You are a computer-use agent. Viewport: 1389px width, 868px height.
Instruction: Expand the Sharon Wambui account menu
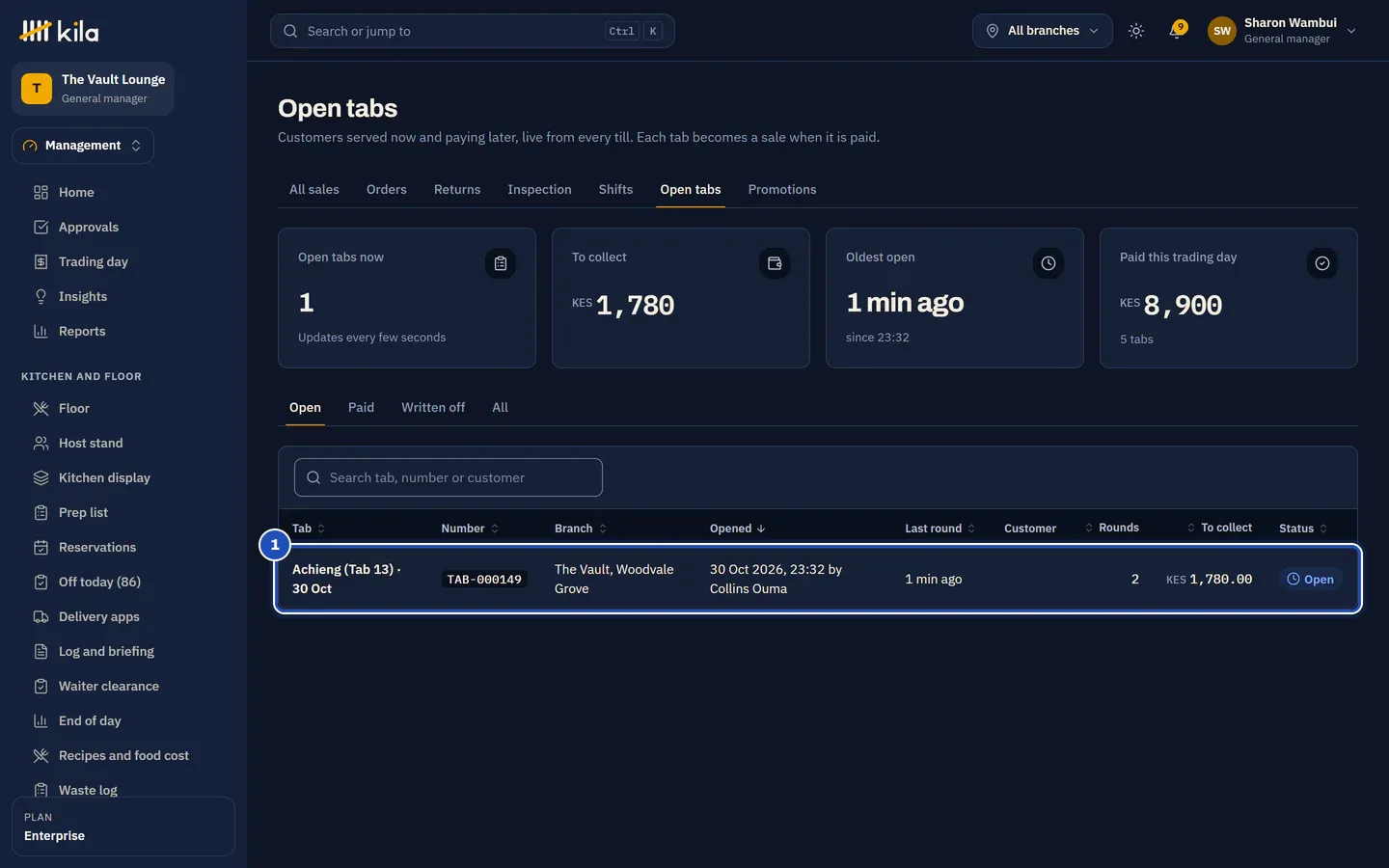1282,31
